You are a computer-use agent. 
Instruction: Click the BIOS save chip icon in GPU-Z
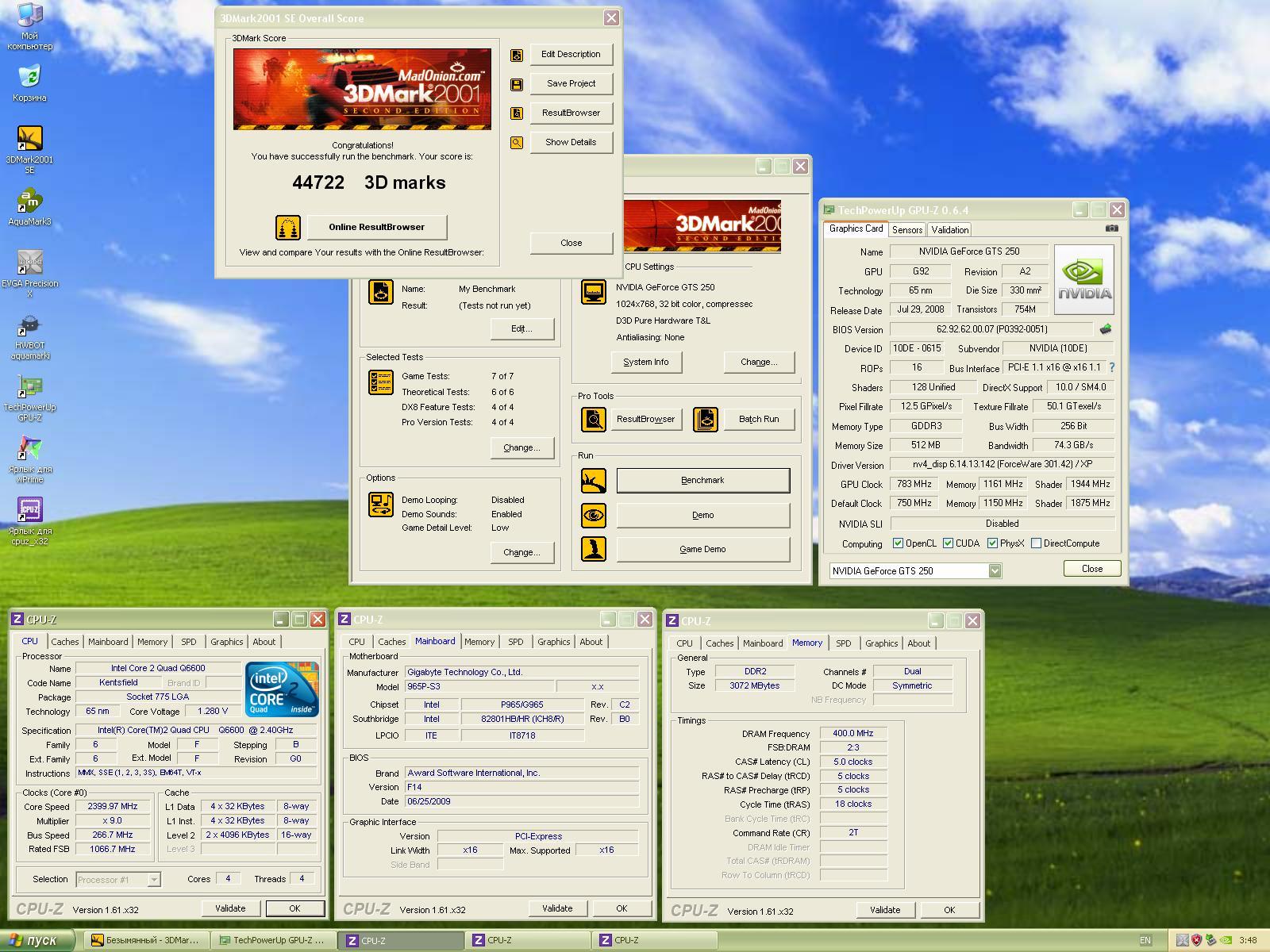click(x=1106, y=328)
